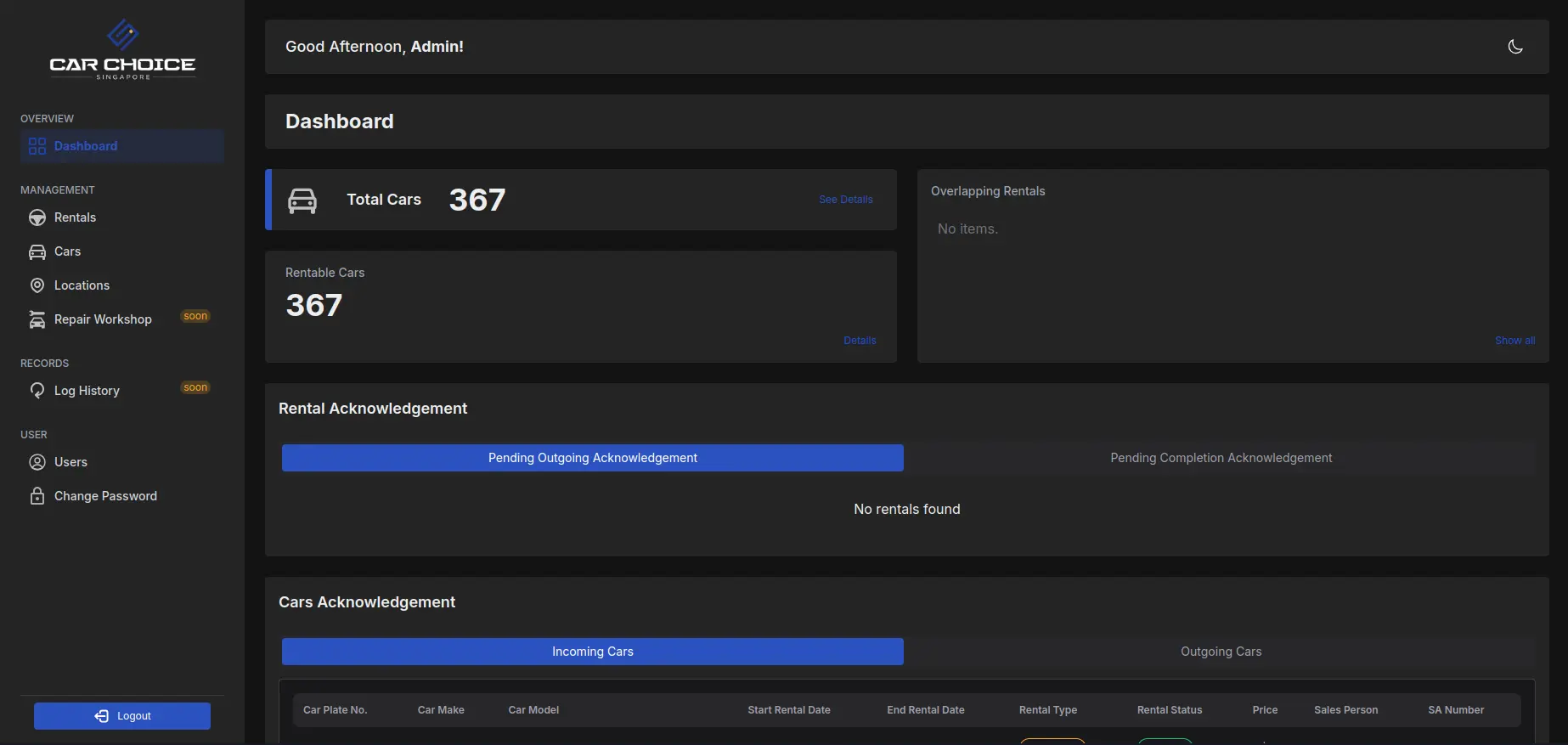Switch to the Outgoing Cars tab
This screenshot has width=1568, height=745.
[1221, 652]
